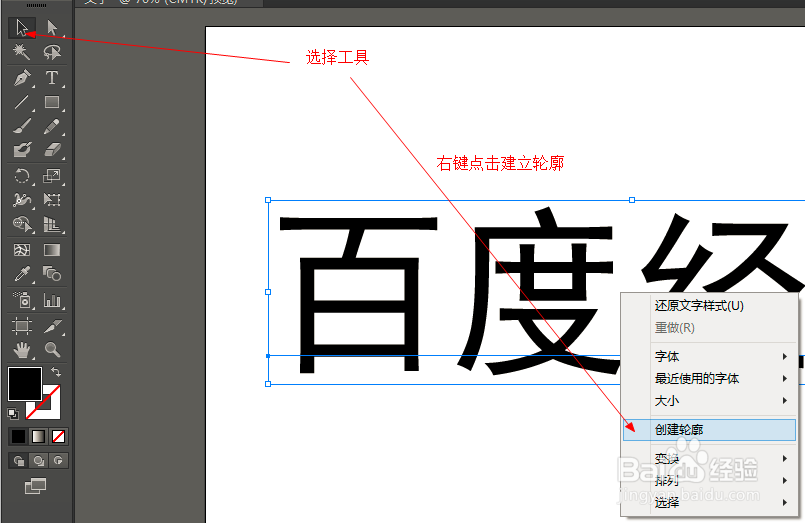Select the Line Segment tool
This screenshot has height=523, width=805.
click(x=22, y=102)
